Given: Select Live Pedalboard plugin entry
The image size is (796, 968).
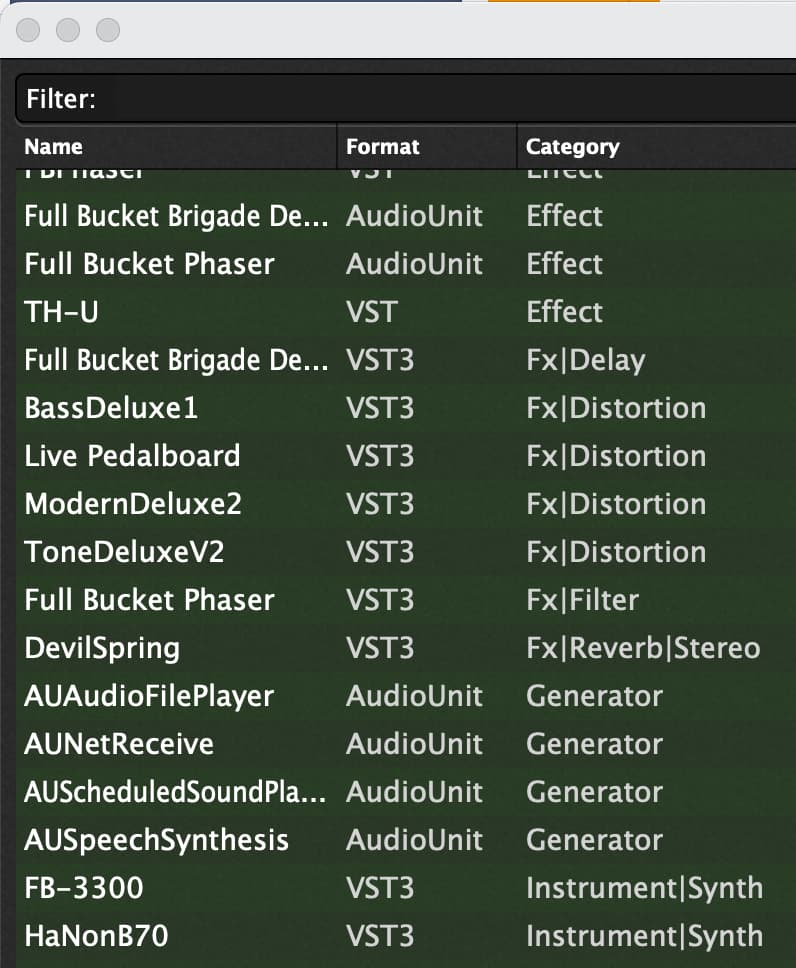Looking at the screenshot, I should (406, 456).
